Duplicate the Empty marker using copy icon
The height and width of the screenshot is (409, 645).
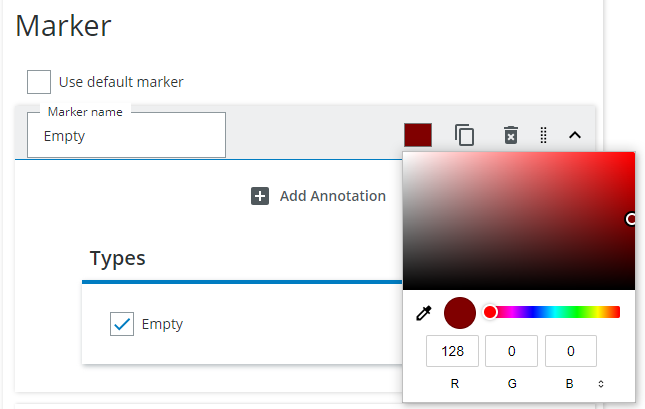pos(464,135)
